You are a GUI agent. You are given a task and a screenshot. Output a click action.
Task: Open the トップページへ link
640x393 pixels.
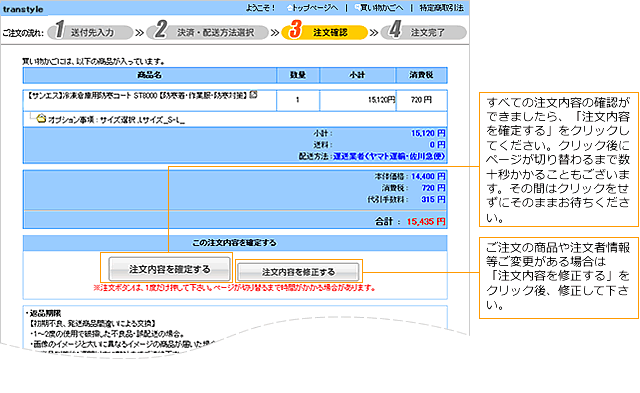[x=316, y=8]
